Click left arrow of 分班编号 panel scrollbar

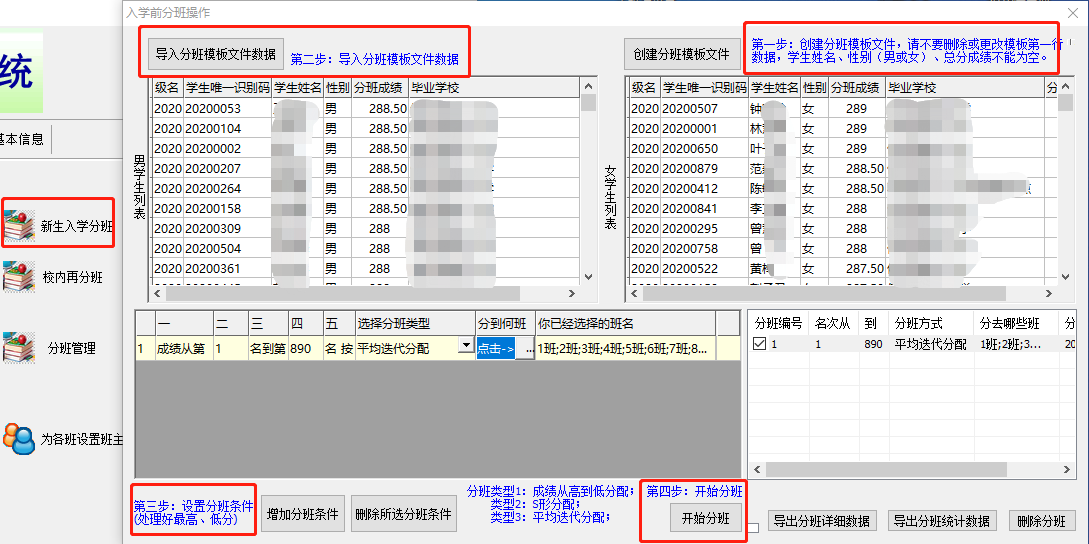(x=757, y=469)
